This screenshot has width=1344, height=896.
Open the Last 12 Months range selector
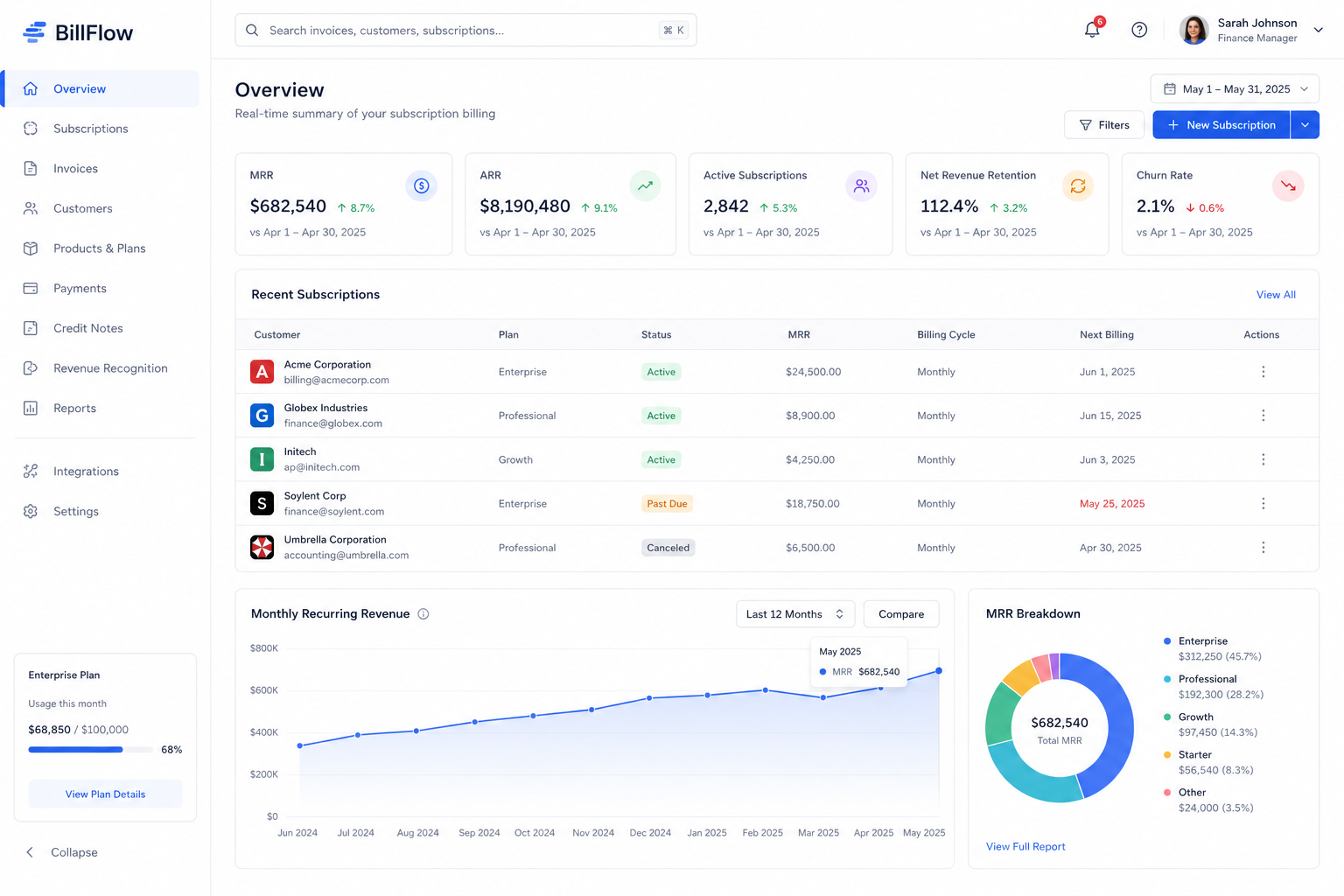(794, 614)
